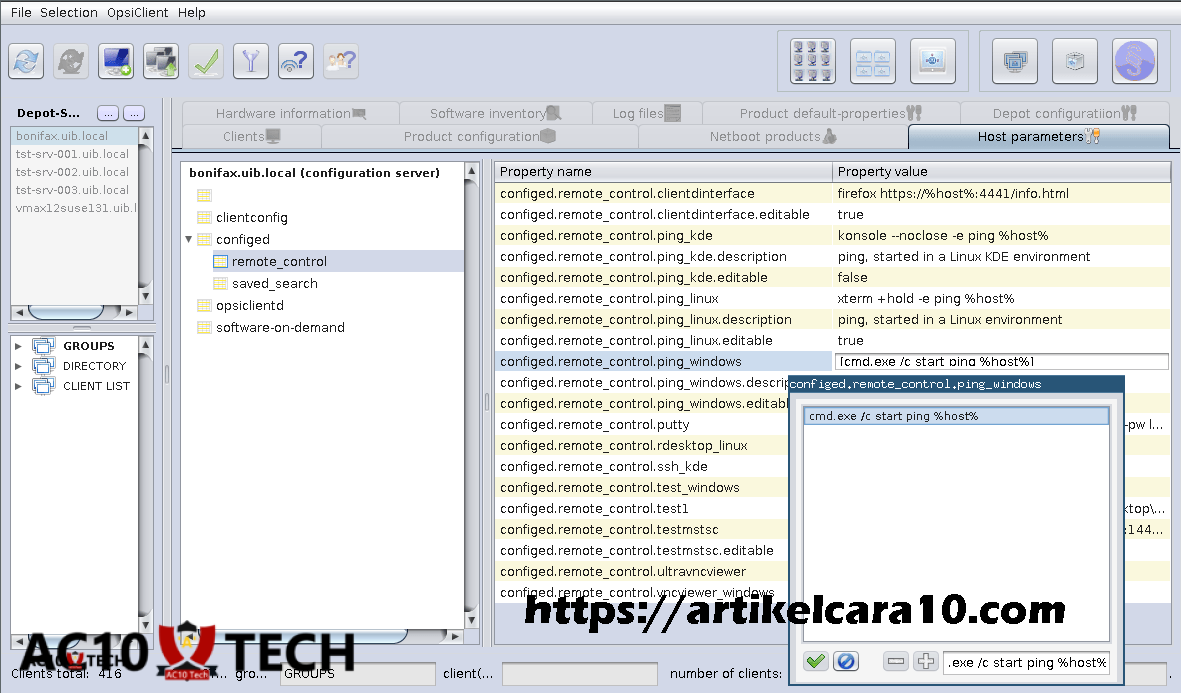Expand the GROUPS section
This screenshot has height=693, width=1181.
(x=18, y=346)
